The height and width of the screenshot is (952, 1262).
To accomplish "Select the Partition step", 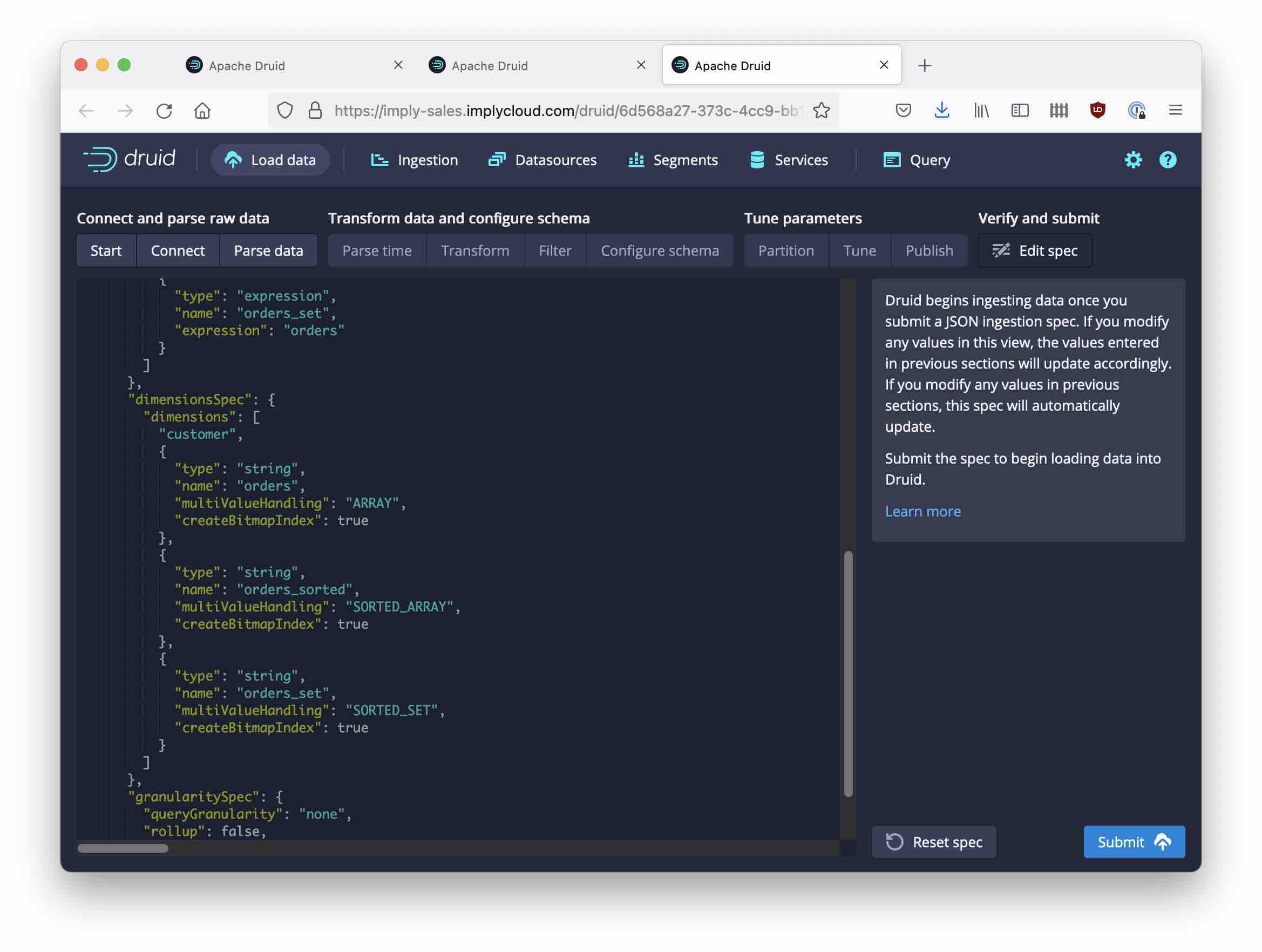I will click(x=785, y=251).
